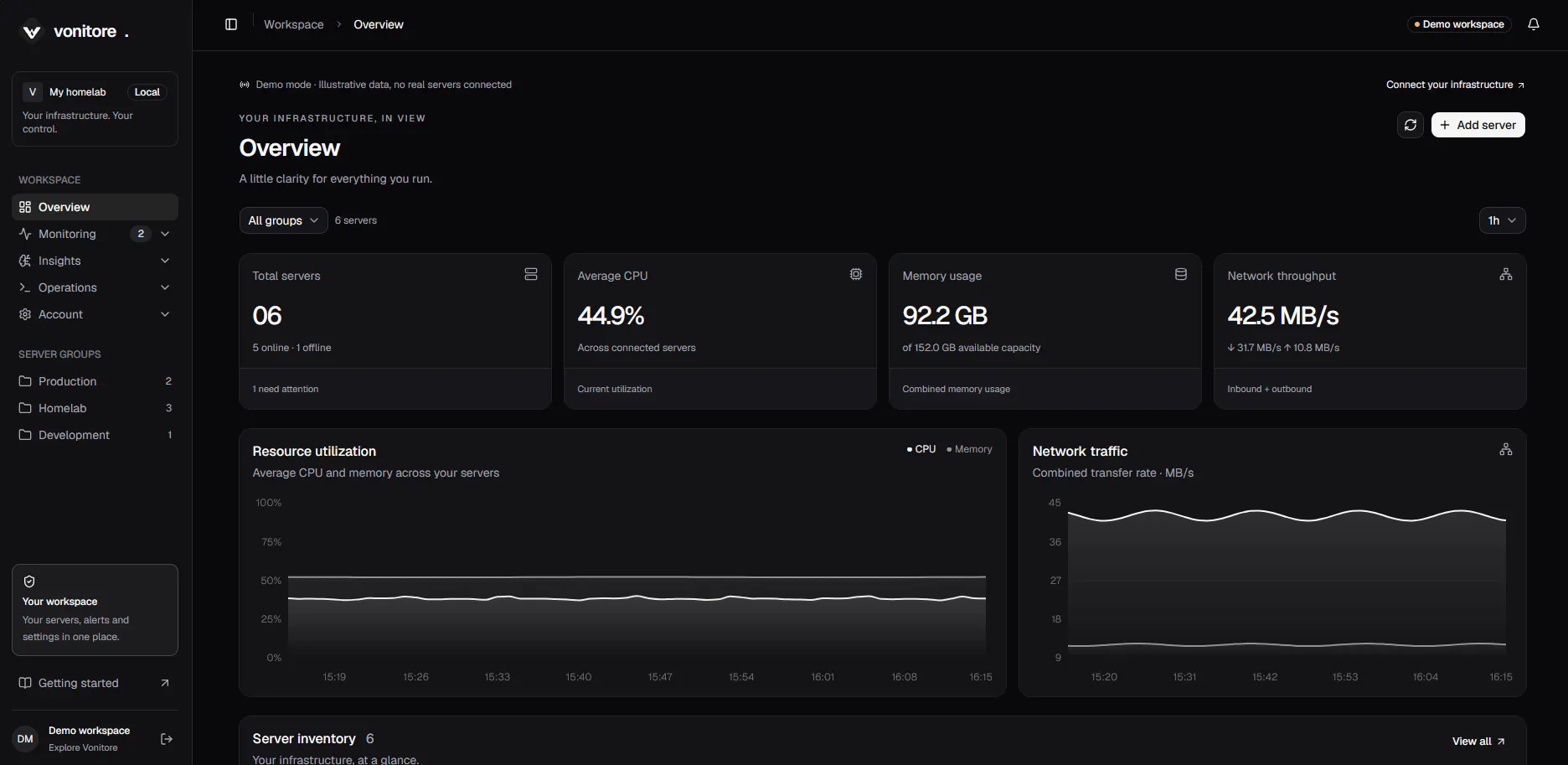Open the Account sidebar item
Screen dimensions: 1568x765
(x=95, y=314)
